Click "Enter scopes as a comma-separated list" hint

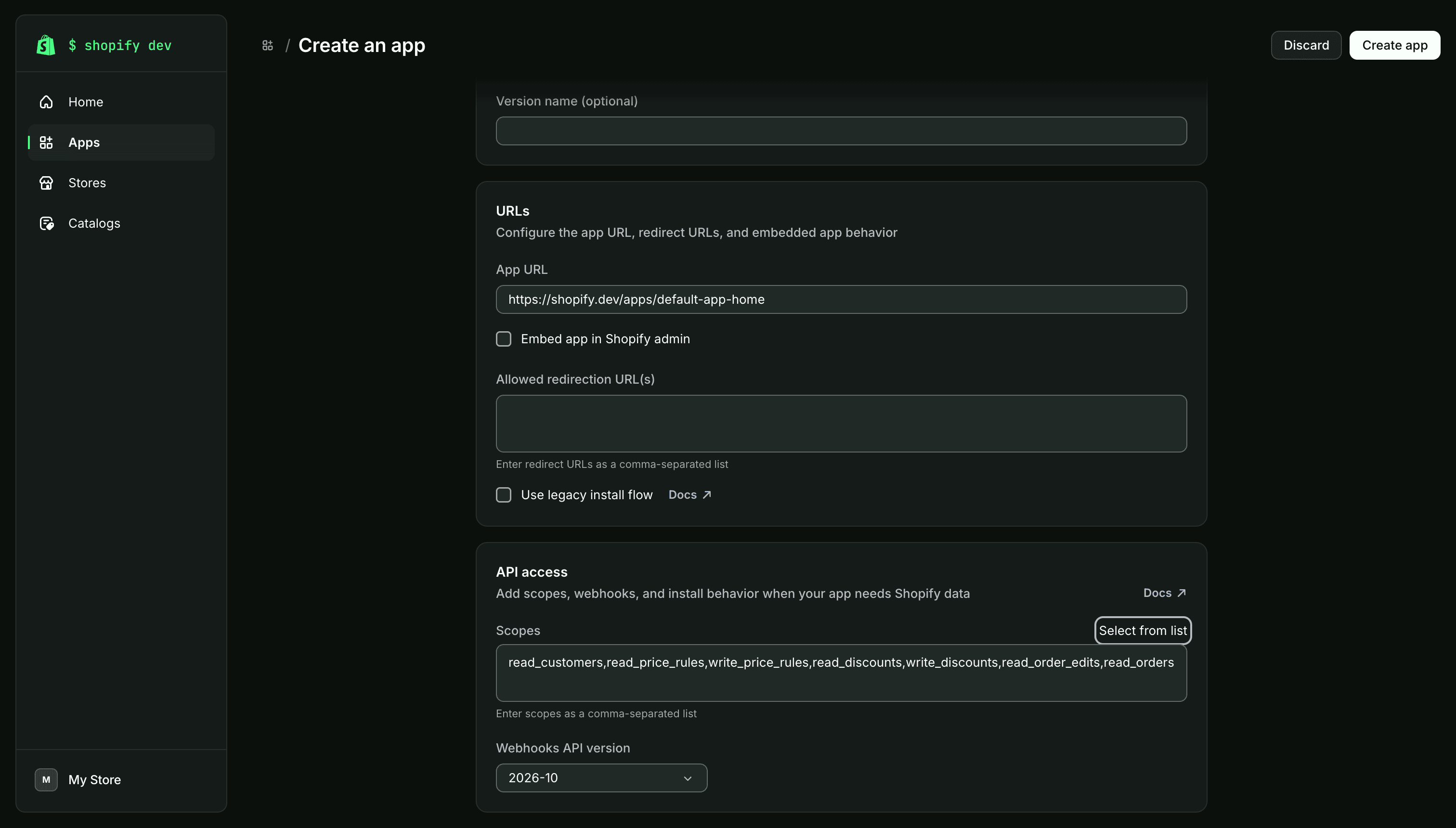coord(596,713)
